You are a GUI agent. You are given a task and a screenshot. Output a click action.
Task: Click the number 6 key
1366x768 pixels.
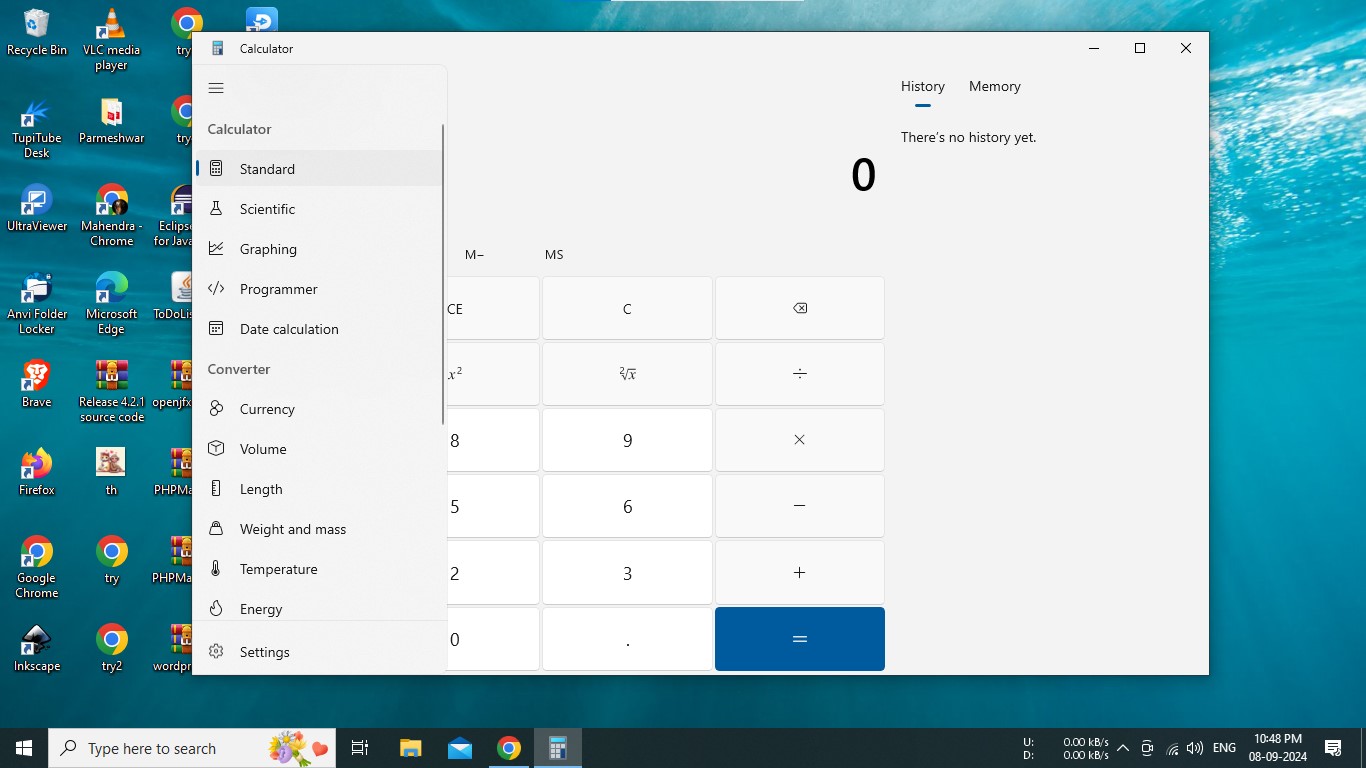click(627, 506)
